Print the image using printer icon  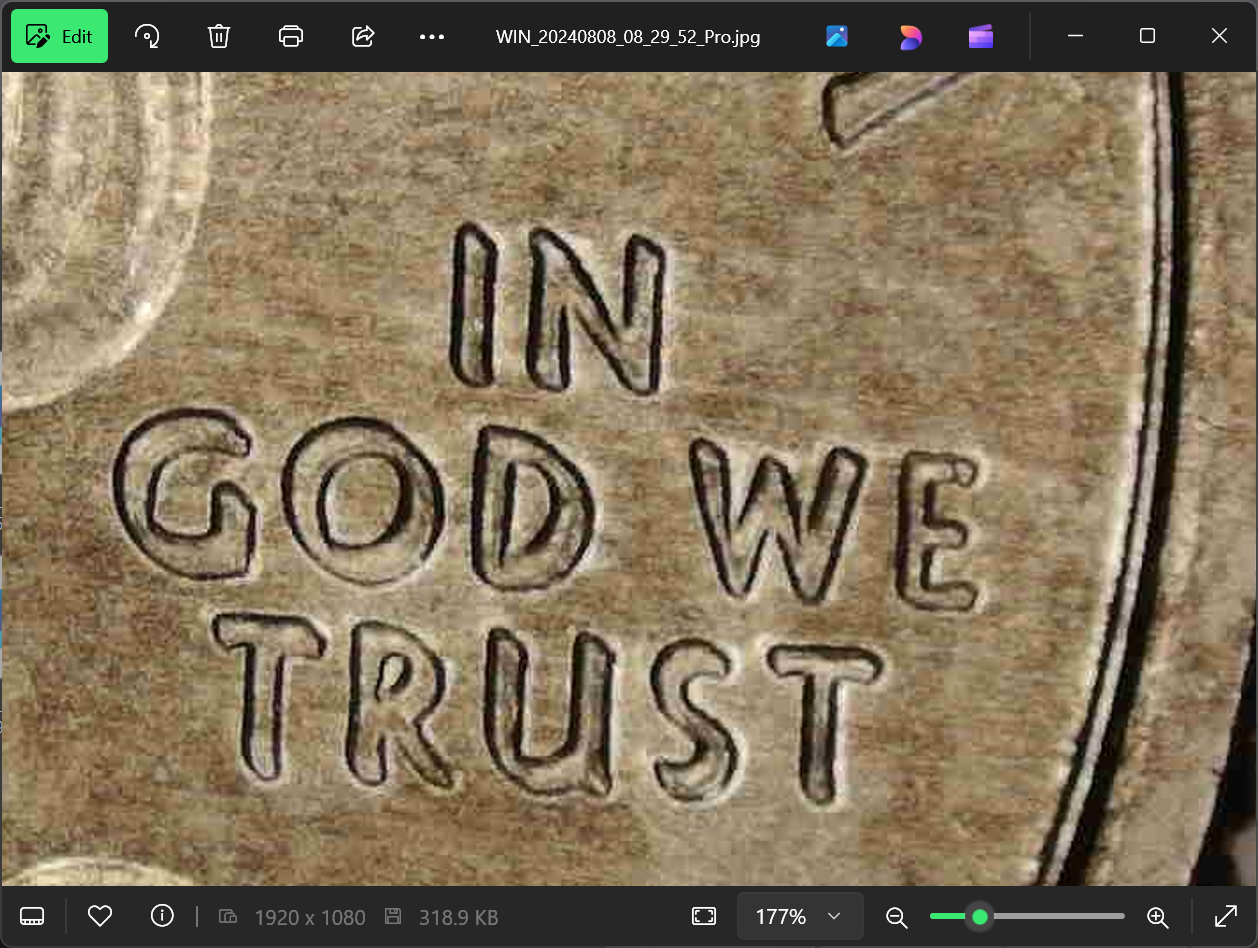[291, 36]
